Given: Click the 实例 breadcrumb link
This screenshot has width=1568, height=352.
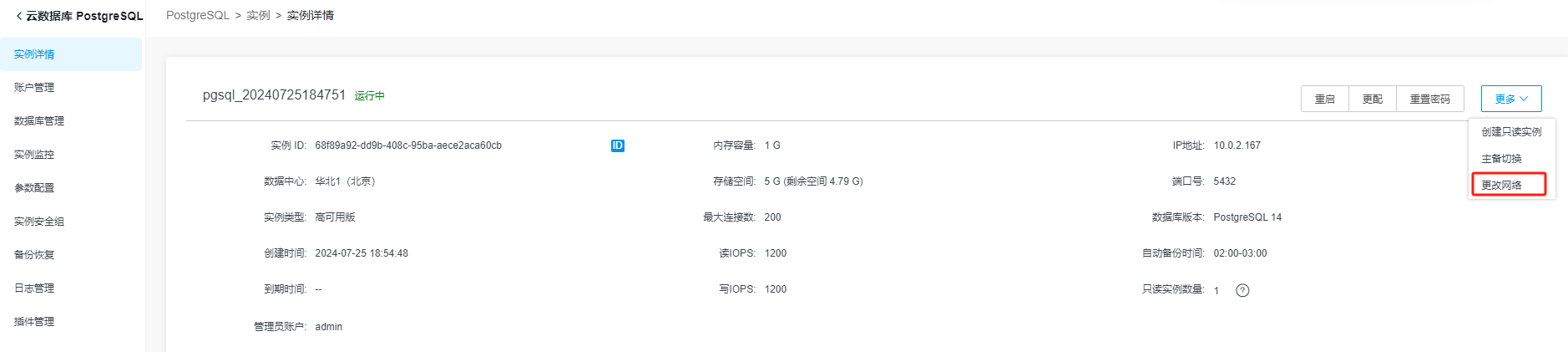Looking at the screenshot, I should pos(258,15).
